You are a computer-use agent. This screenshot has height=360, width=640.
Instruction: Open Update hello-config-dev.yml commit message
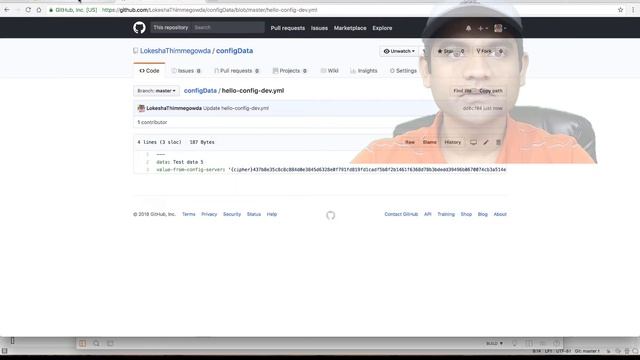coord(236,108)
